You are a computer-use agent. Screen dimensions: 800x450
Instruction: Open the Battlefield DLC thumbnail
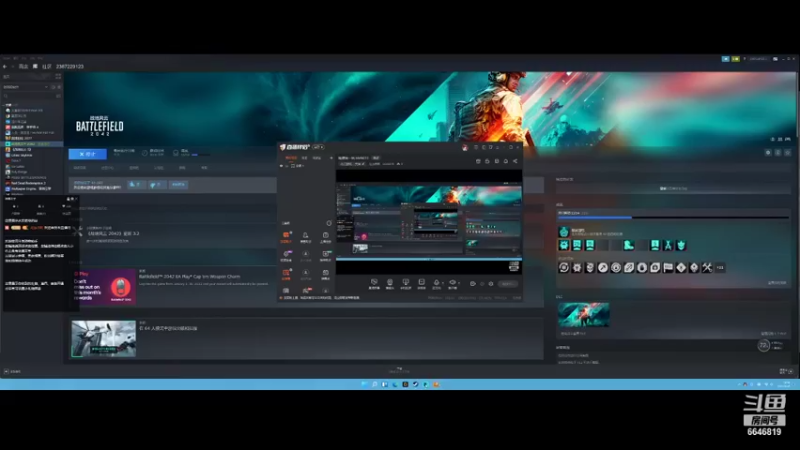[x=584, y=315]
